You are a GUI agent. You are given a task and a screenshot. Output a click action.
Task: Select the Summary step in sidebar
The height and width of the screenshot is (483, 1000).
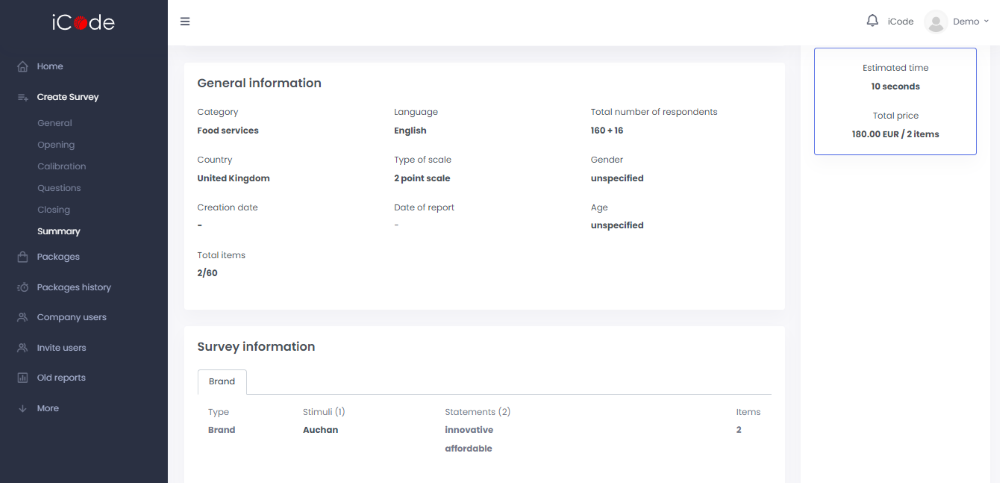coord(59,231)
